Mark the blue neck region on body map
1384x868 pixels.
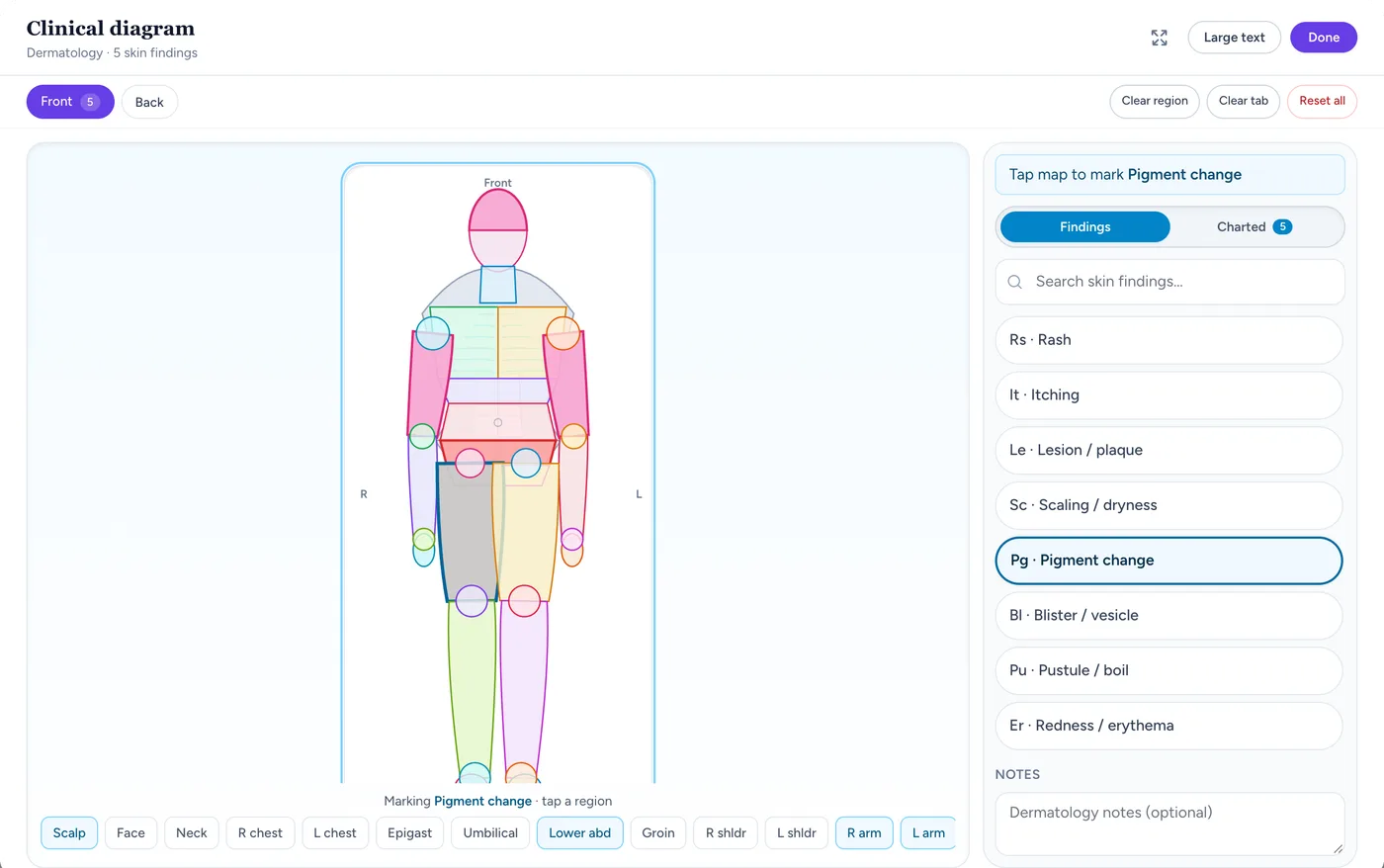[x=497, y=285]
